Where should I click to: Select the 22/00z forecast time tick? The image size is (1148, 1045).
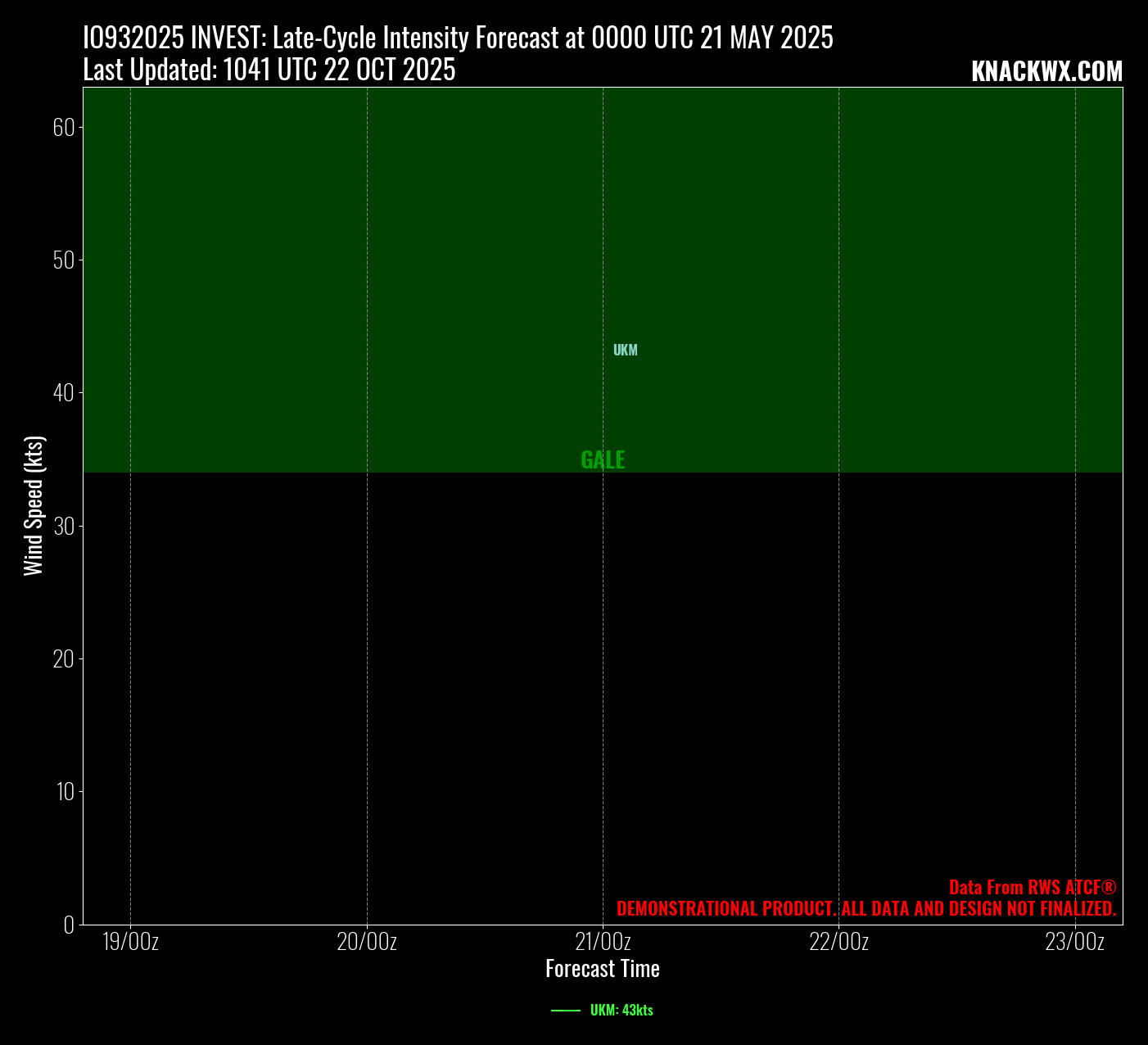(x=838, y=943)
